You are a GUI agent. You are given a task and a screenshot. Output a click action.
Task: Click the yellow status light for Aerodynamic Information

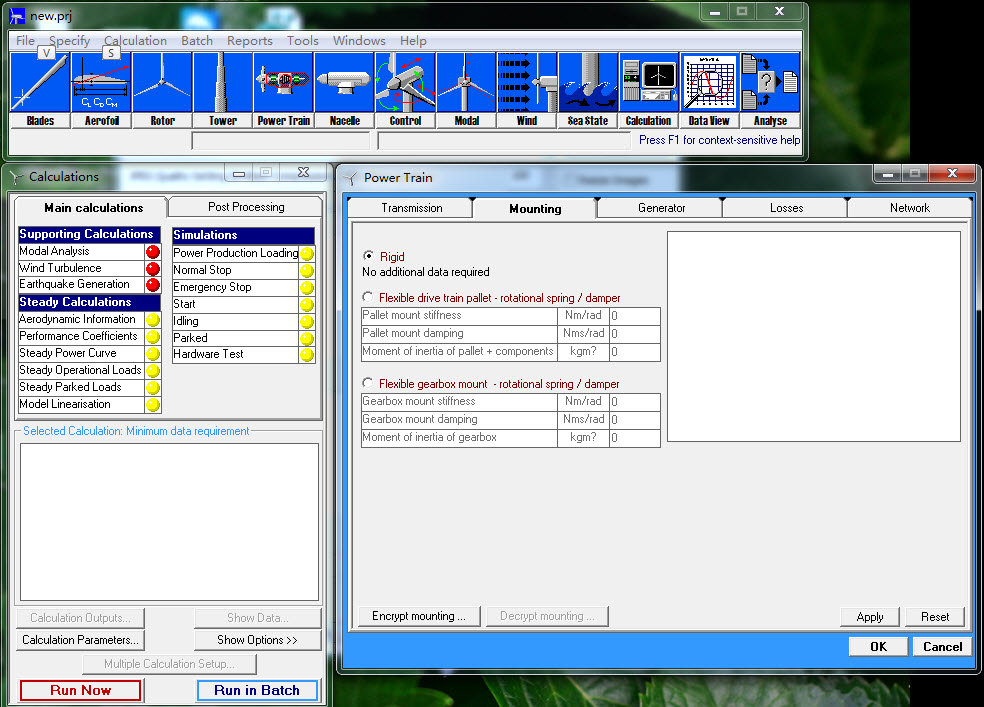coord(152,319)
